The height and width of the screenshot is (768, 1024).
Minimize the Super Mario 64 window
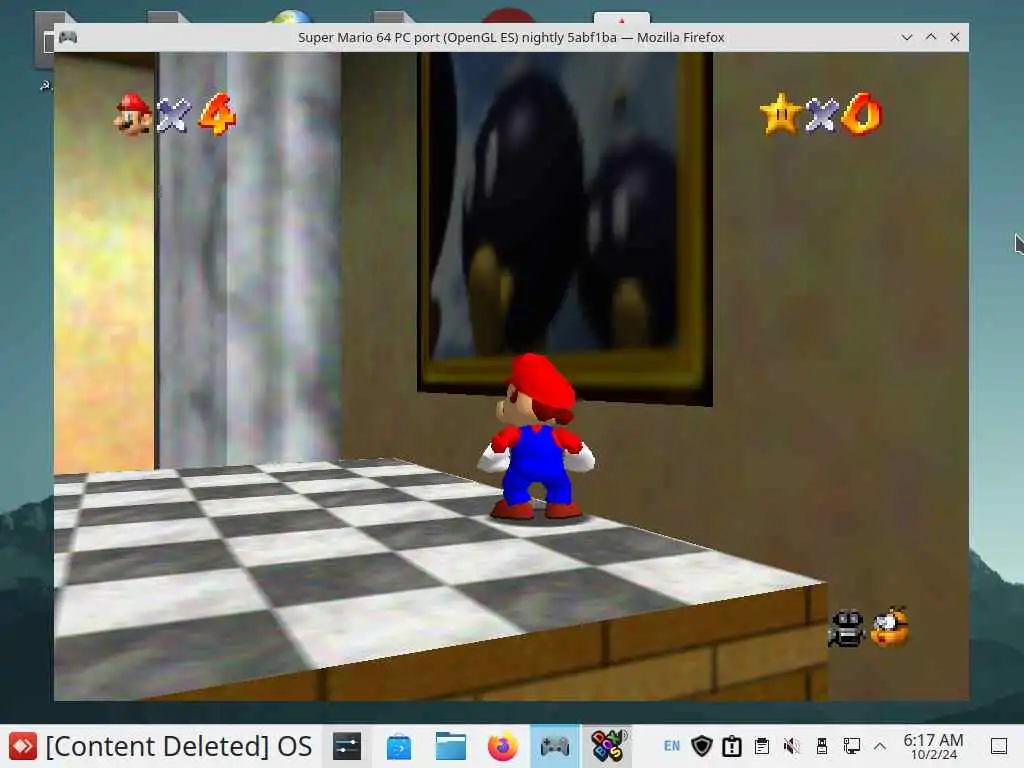point(906,37)
